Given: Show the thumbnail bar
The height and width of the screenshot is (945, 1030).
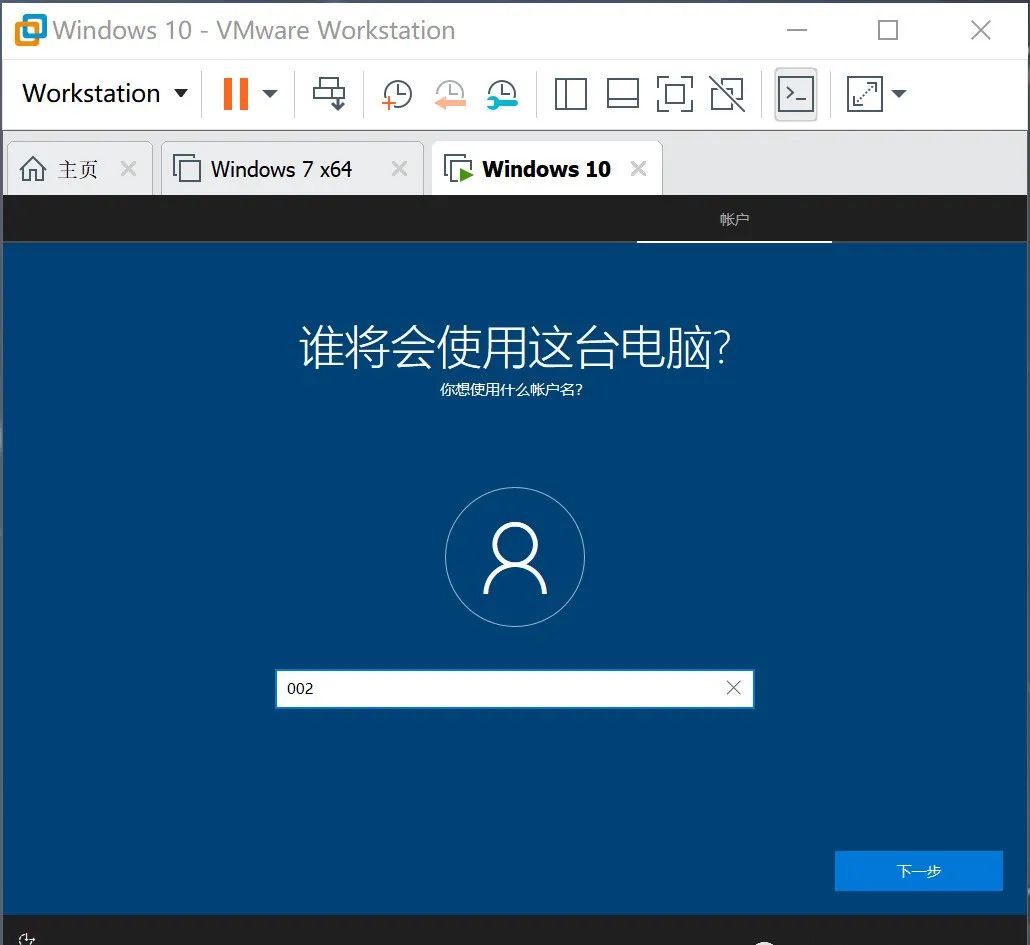Looking at the screenshot, I should click(x=623, y=93).
